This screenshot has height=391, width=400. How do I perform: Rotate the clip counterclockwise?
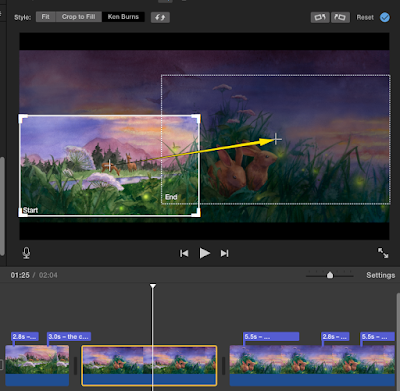[320, 17]
